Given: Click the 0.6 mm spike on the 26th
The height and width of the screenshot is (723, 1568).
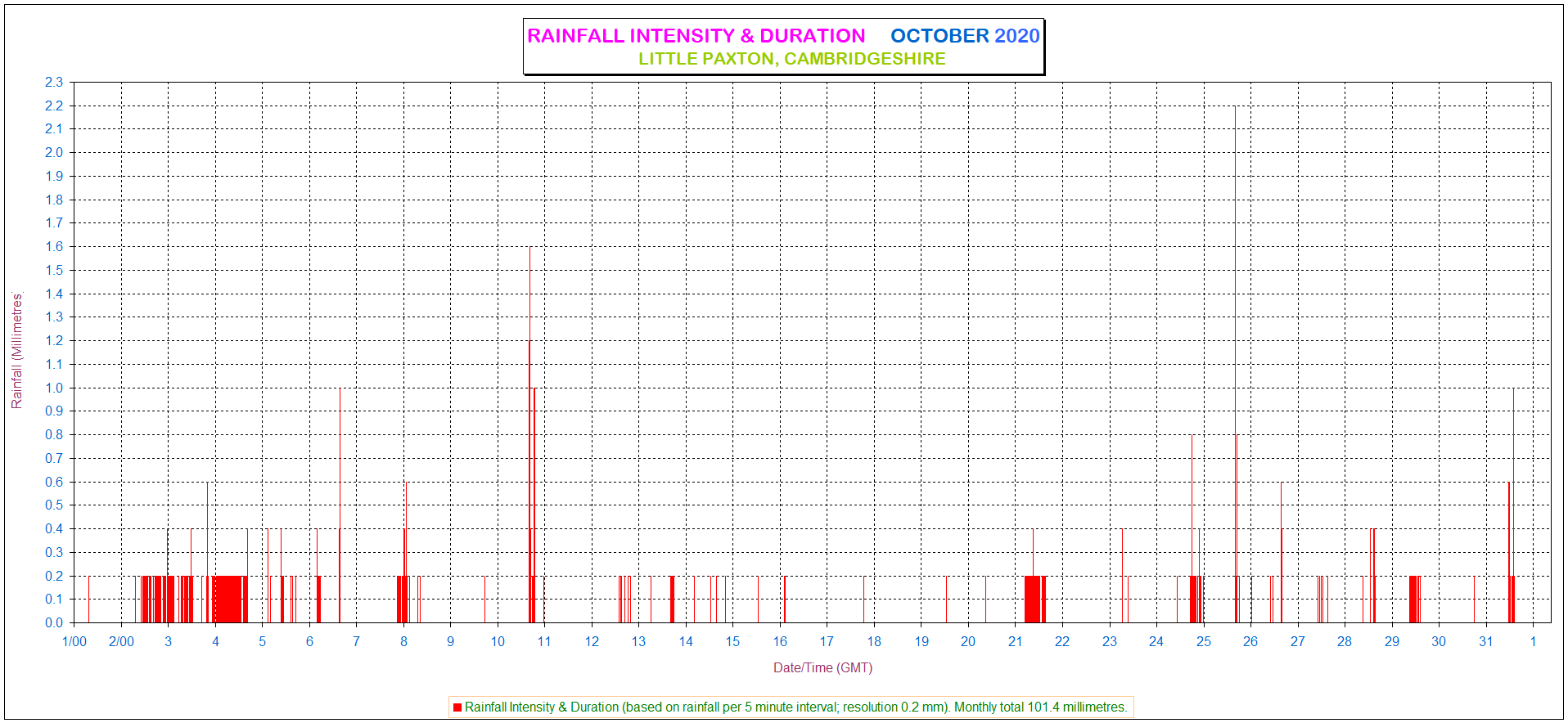Looking at the screenshot, I should pyautogui.click(x=1282, y=552).
